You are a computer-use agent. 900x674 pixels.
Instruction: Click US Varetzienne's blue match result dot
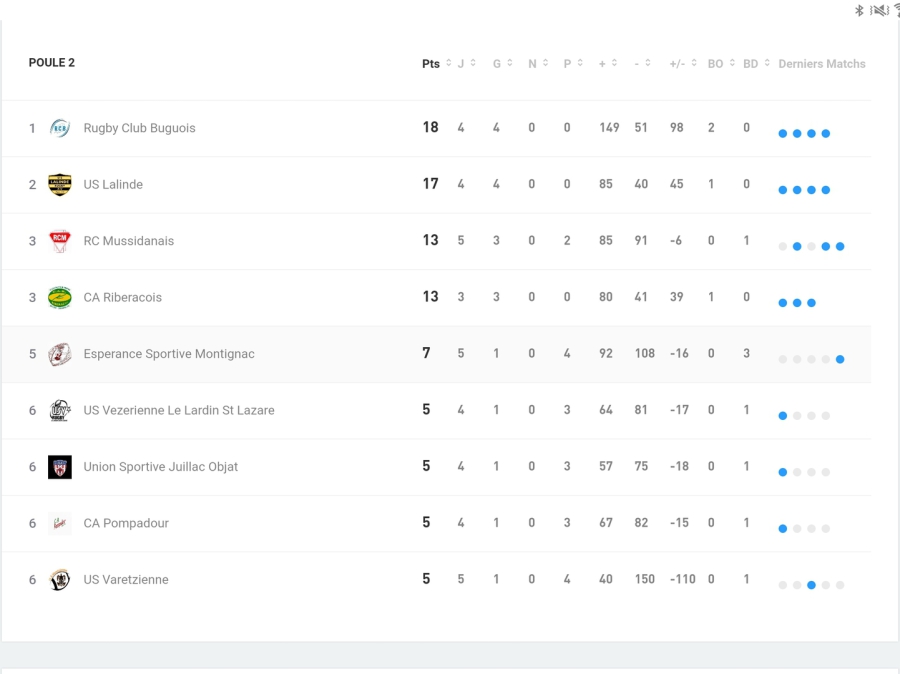coord(811,585)
